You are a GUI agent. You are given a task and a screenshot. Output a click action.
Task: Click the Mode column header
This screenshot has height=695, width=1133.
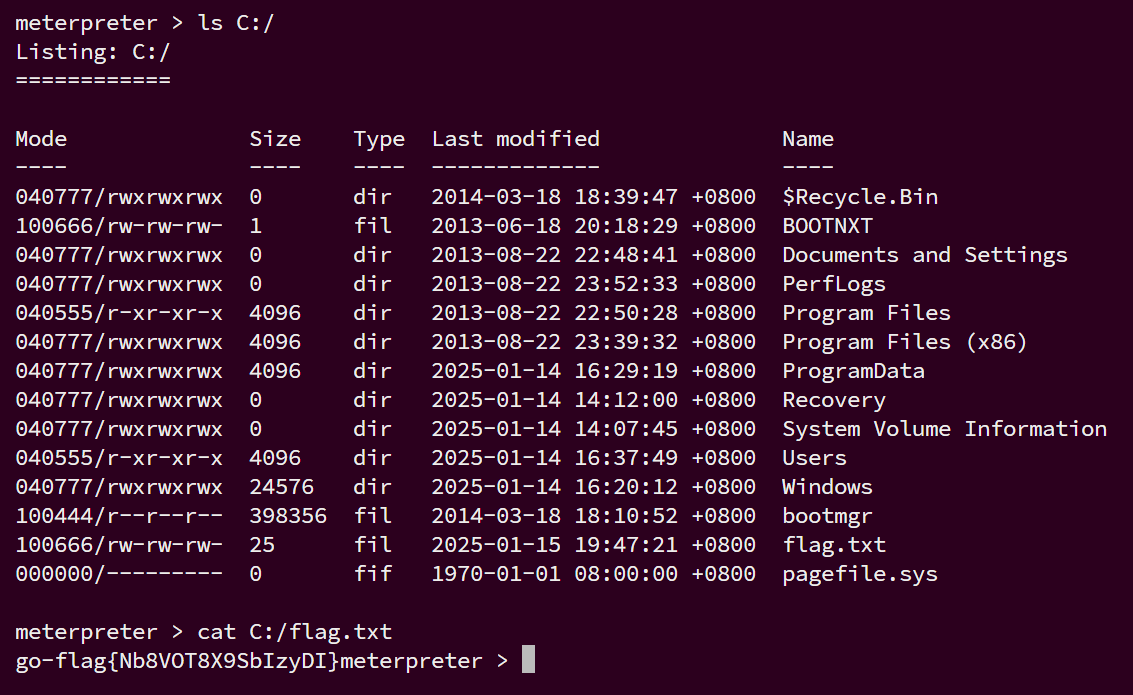(x=41, y=139)
